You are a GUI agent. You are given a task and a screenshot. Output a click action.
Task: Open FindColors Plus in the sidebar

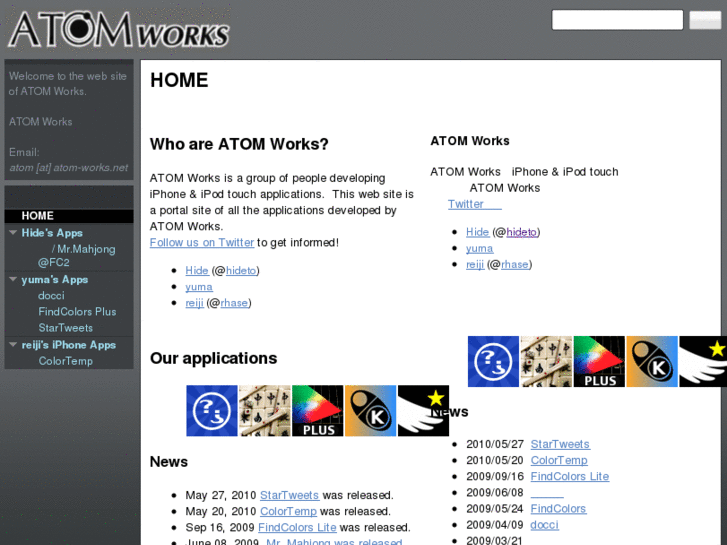[x=77, y=312]
